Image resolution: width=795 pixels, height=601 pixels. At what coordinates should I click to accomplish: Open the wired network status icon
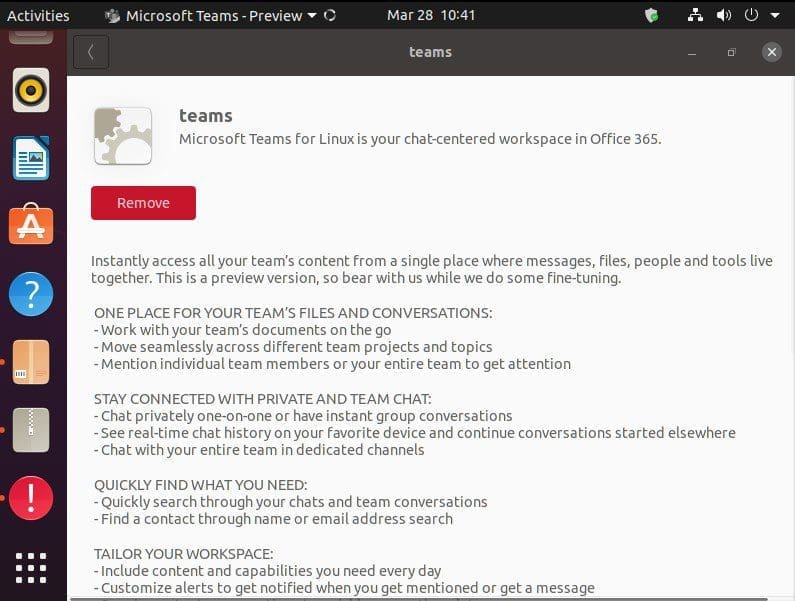pos(696,15)
